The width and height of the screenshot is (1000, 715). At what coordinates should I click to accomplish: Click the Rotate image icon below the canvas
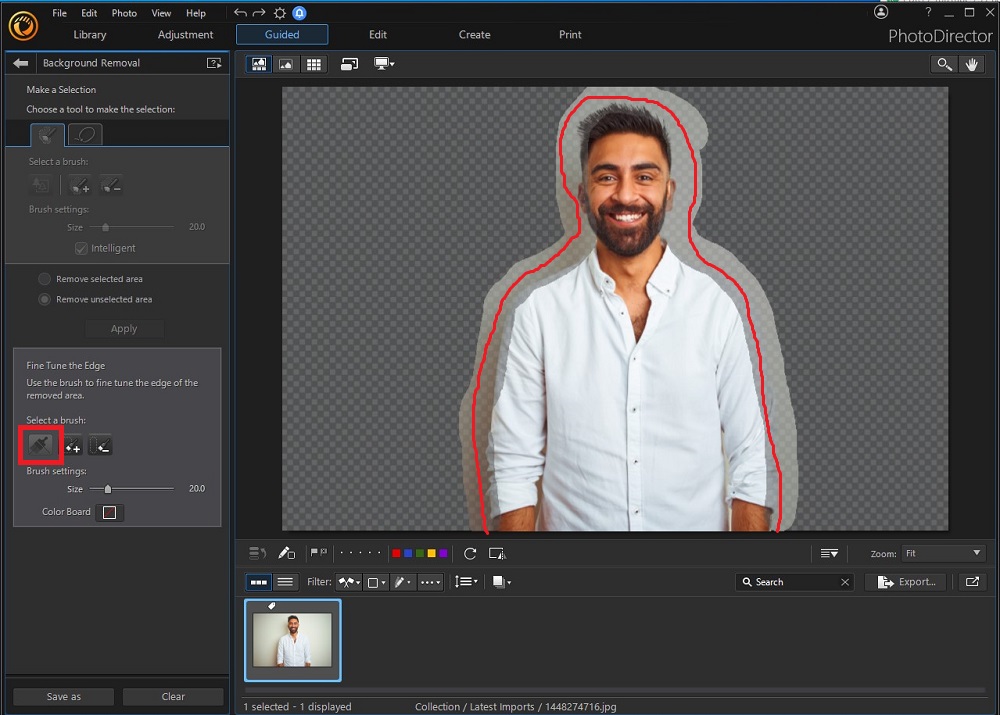469,553
